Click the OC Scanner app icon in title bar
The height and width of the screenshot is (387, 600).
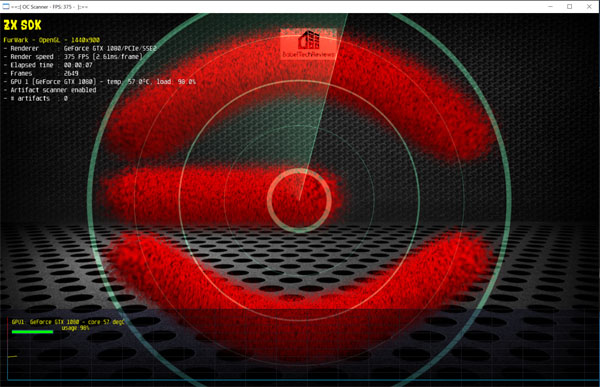coord(6,7)
